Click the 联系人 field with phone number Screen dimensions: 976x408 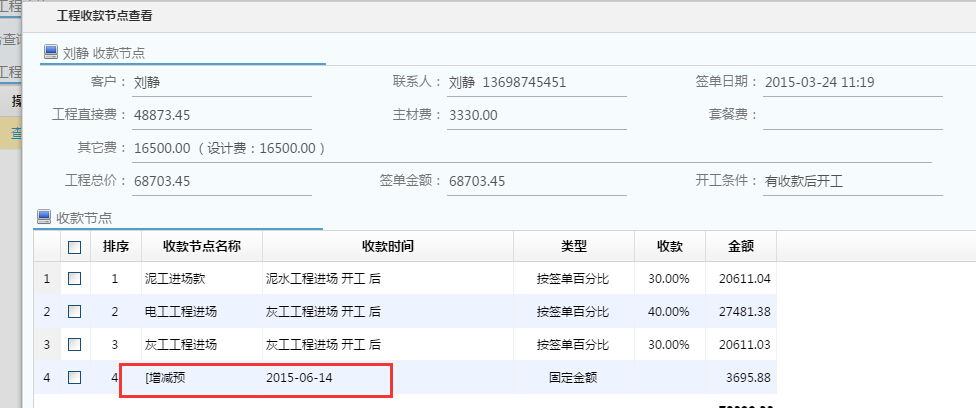click(535, 82)
